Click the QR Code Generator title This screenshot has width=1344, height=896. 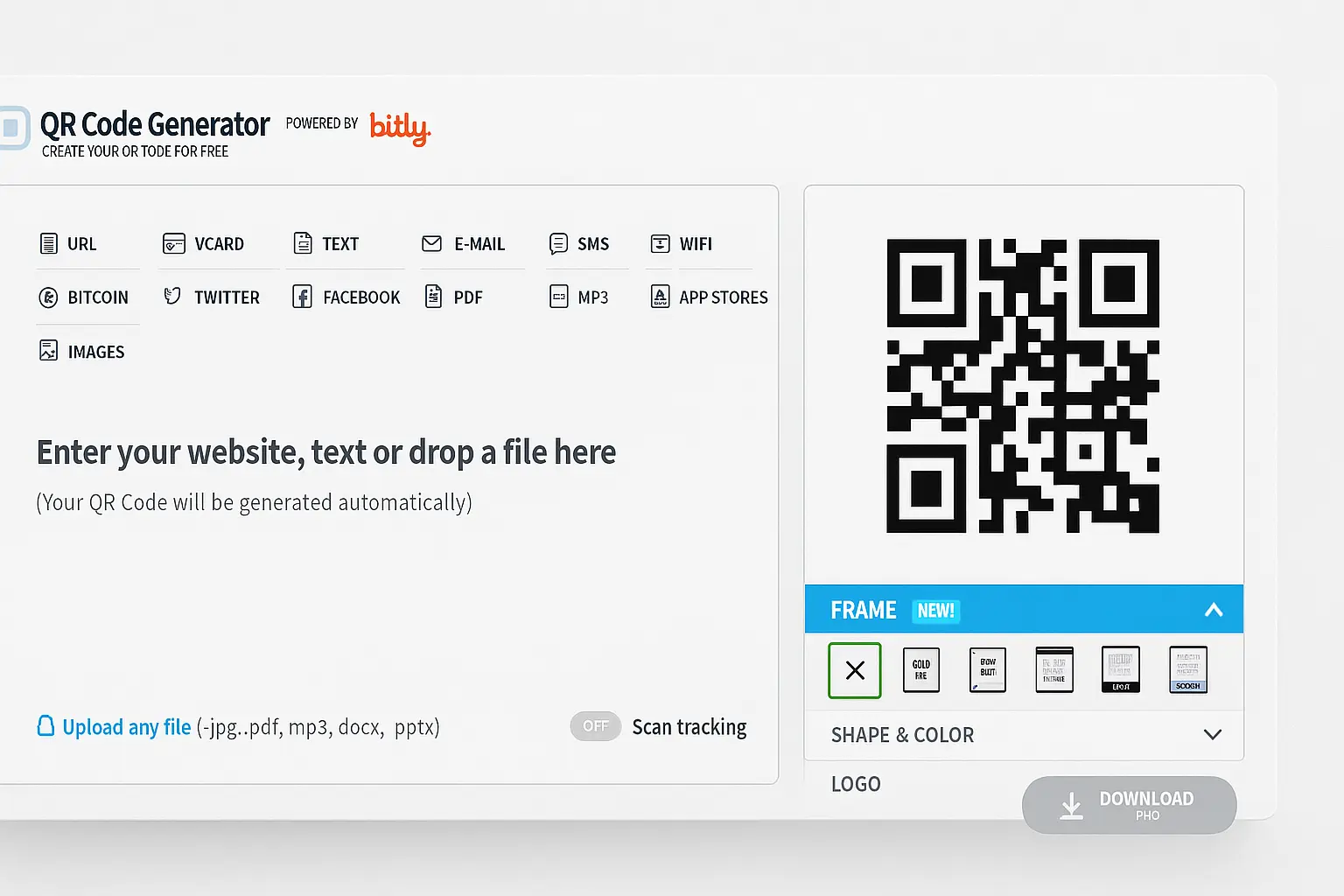click(x=155, y=125)
